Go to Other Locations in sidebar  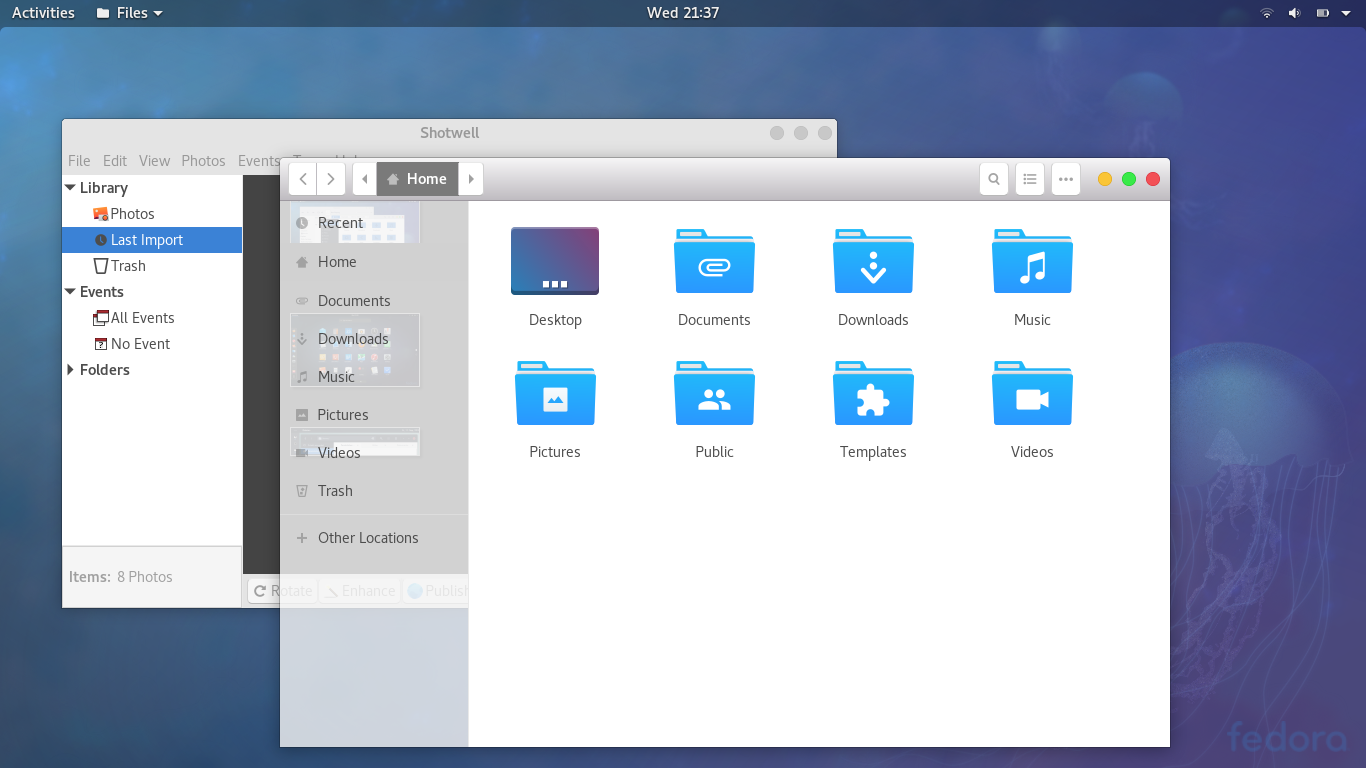pos(368,538)
